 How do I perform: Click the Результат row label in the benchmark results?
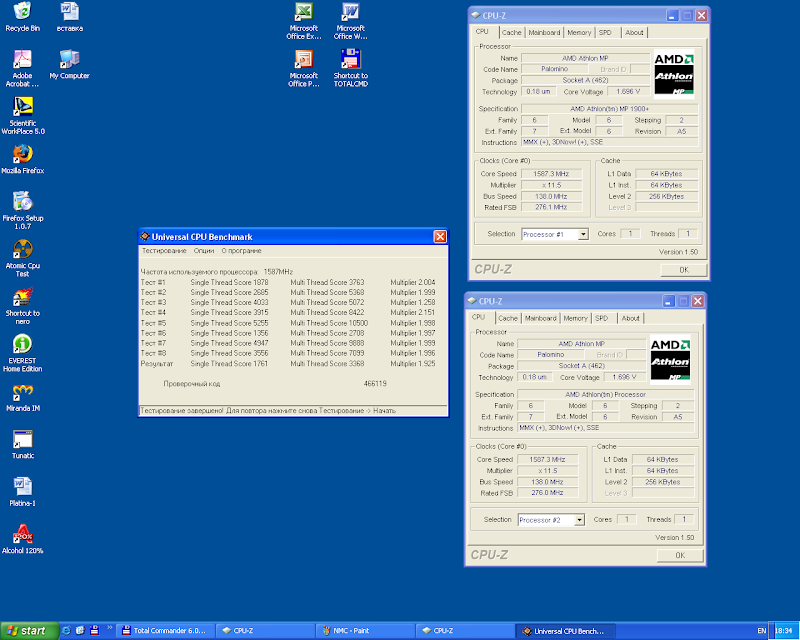point(157,364)
